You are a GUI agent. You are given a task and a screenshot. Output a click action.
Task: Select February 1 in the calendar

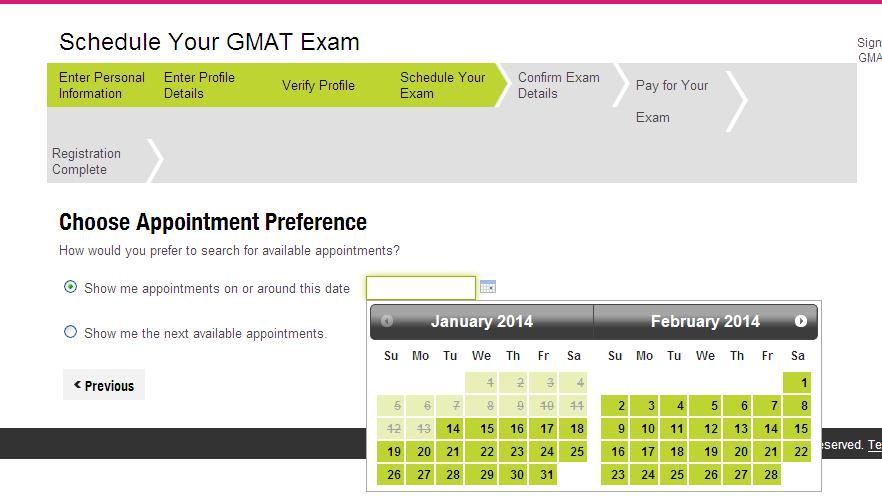797,383
